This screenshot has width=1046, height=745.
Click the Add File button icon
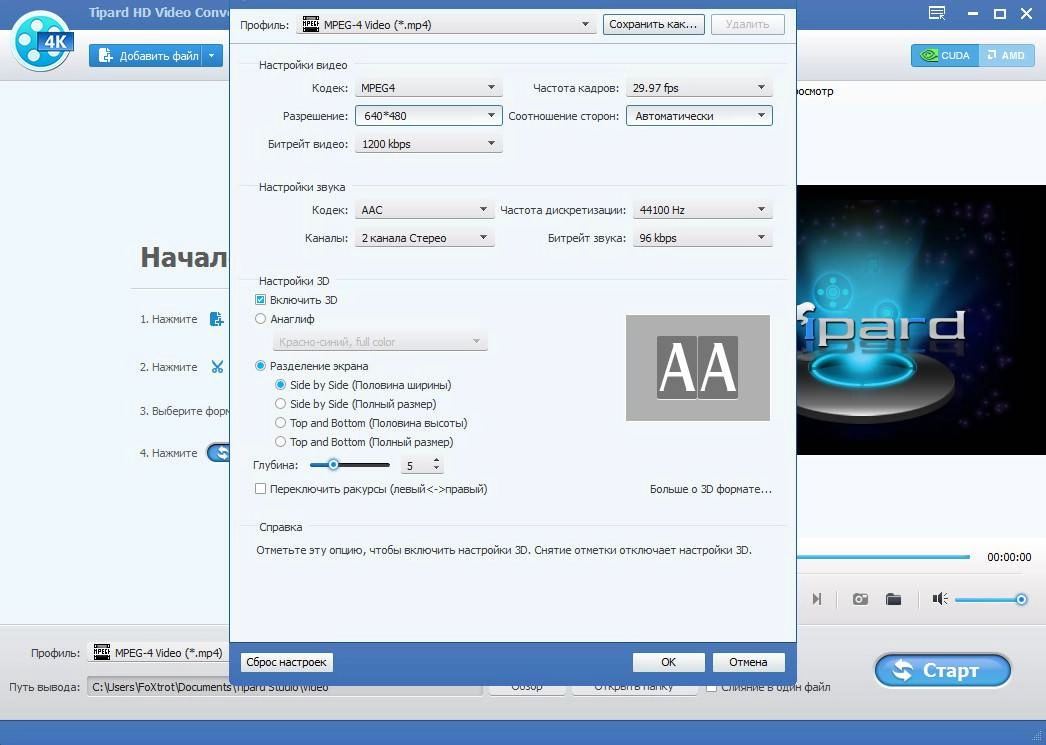coord(105,56)
